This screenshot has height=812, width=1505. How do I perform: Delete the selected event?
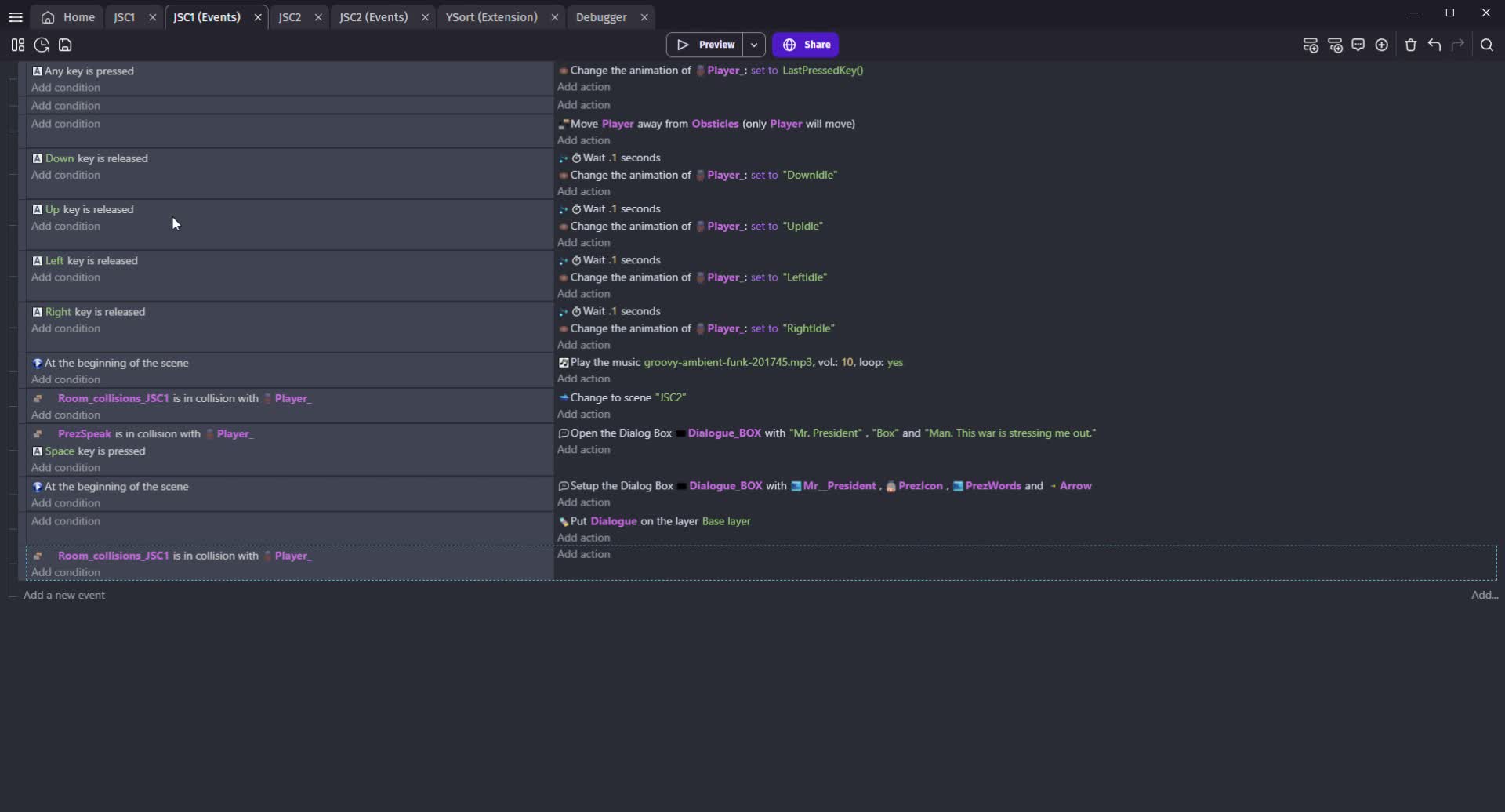(x=1409, y=45)
